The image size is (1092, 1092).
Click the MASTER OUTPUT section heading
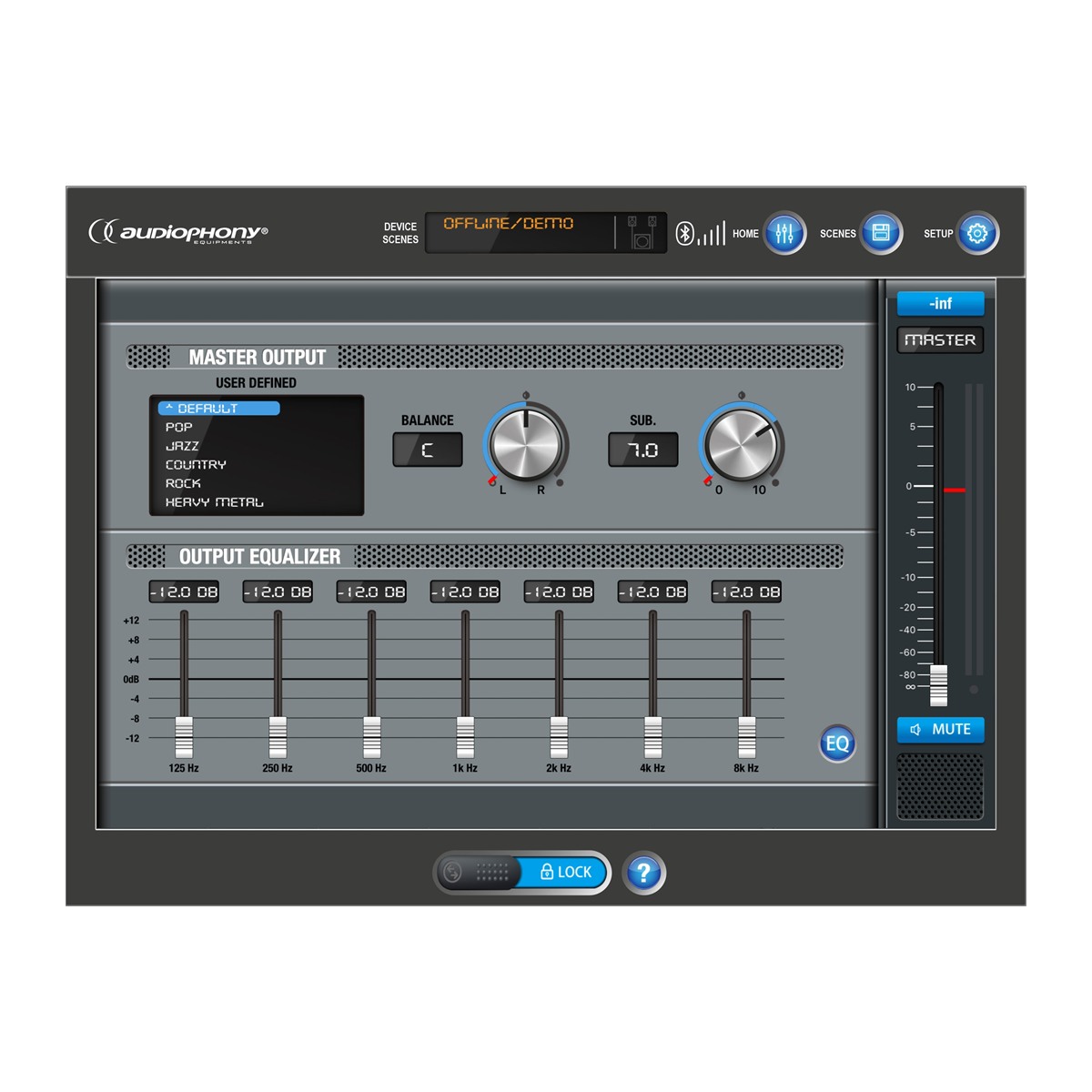(258, 358)
